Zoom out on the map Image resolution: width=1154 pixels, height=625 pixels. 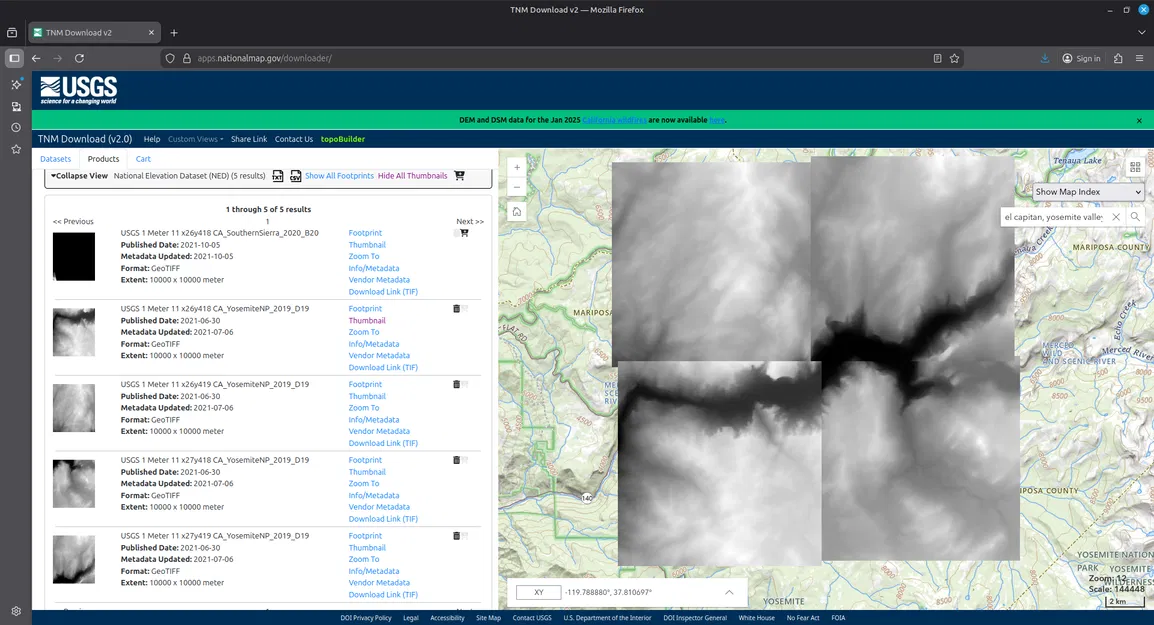(x=517, y=187)
